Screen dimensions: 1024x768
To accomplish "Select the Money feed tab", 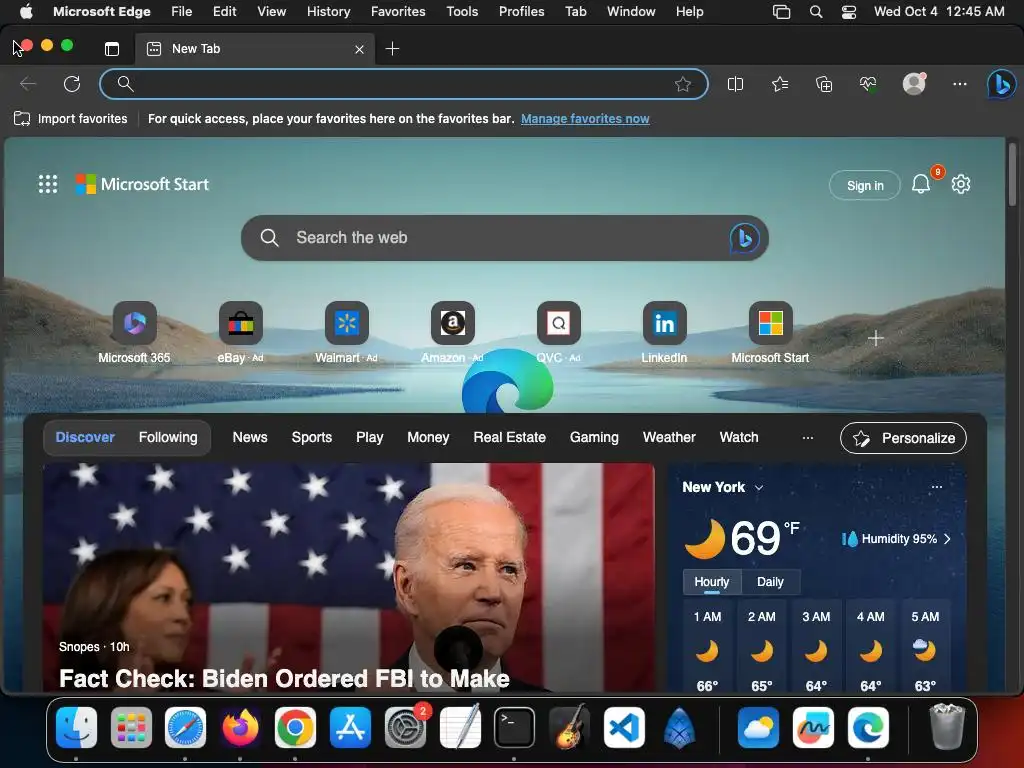I will (x=428, y=438).
